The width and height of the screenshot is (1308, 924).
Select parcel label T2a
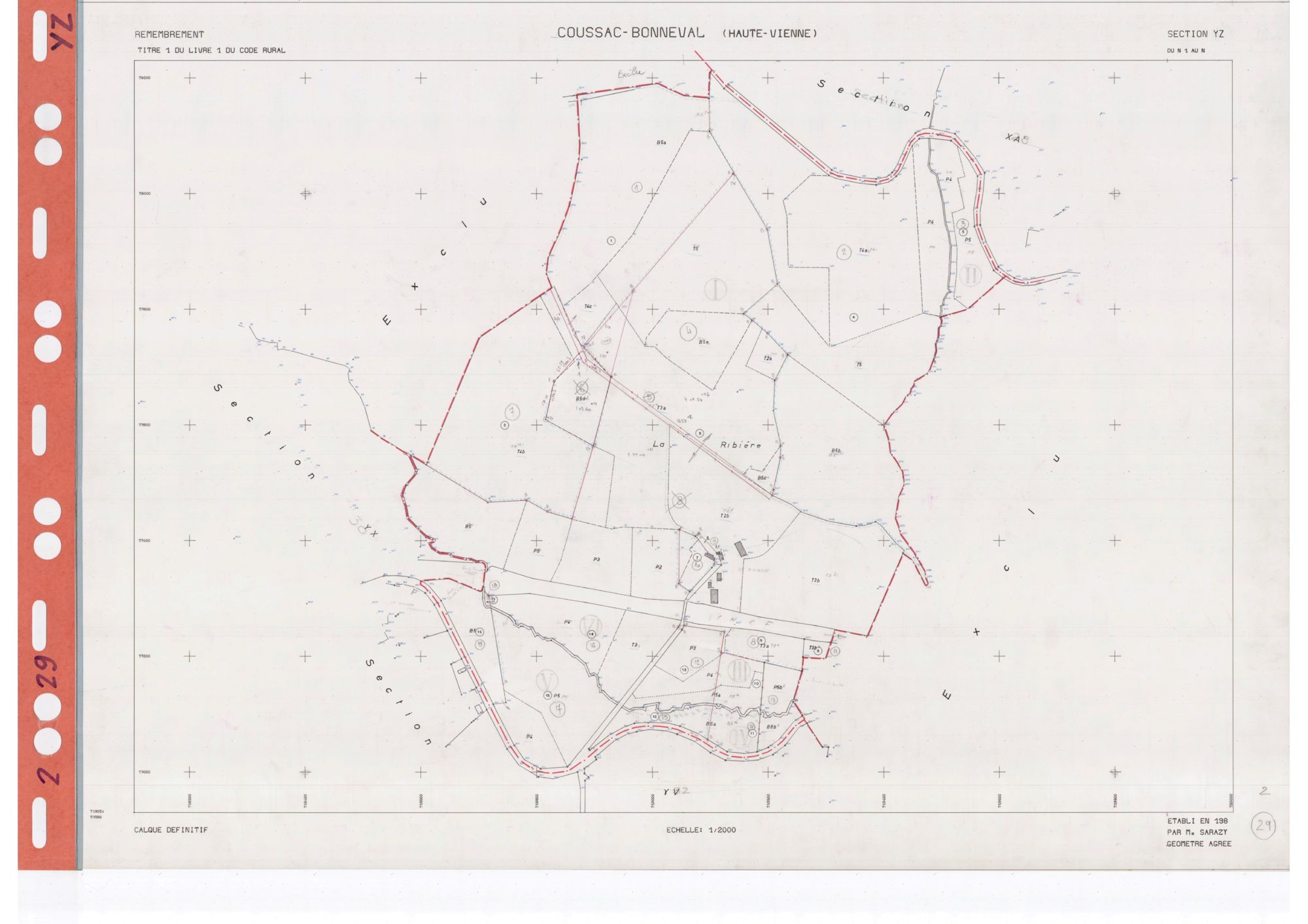(x=768, y=358)
